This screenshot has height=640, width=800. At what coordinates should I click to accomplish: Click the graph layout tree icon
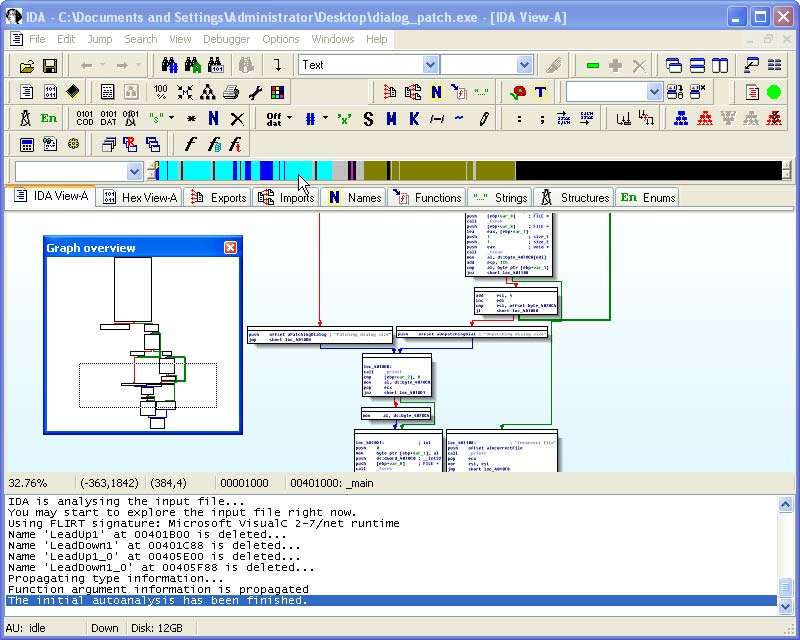click(x=208, y=92)
